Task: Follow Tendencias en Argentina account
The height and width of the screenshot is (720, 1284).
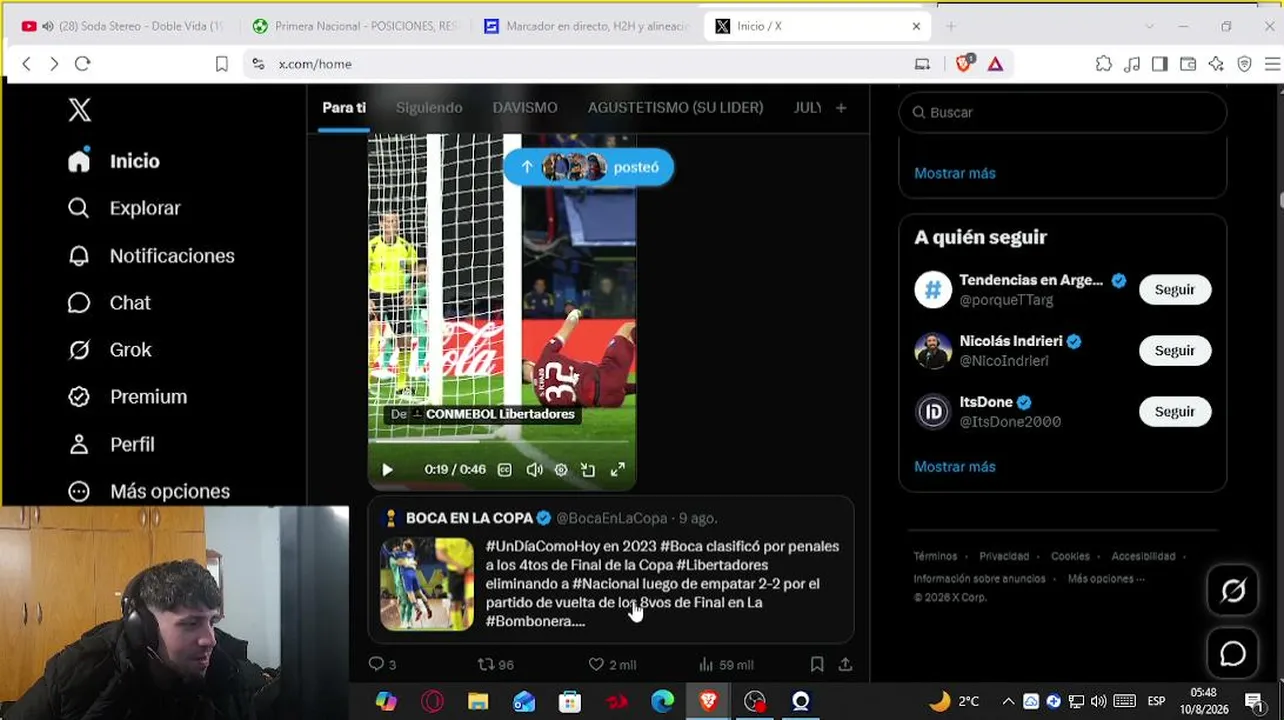Action: (x=1175, y=290)
